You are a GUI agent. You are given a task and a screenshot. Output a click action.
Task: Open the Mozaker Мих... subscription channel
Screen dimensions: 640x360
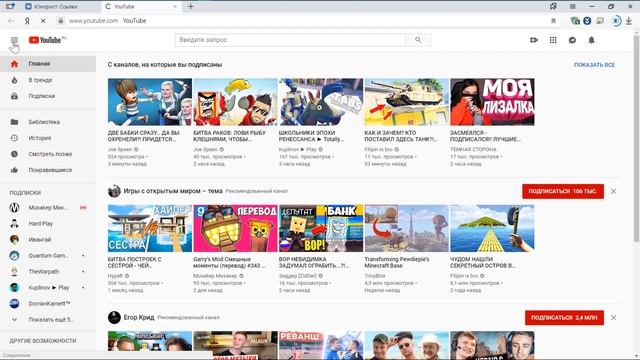(48, 208)
